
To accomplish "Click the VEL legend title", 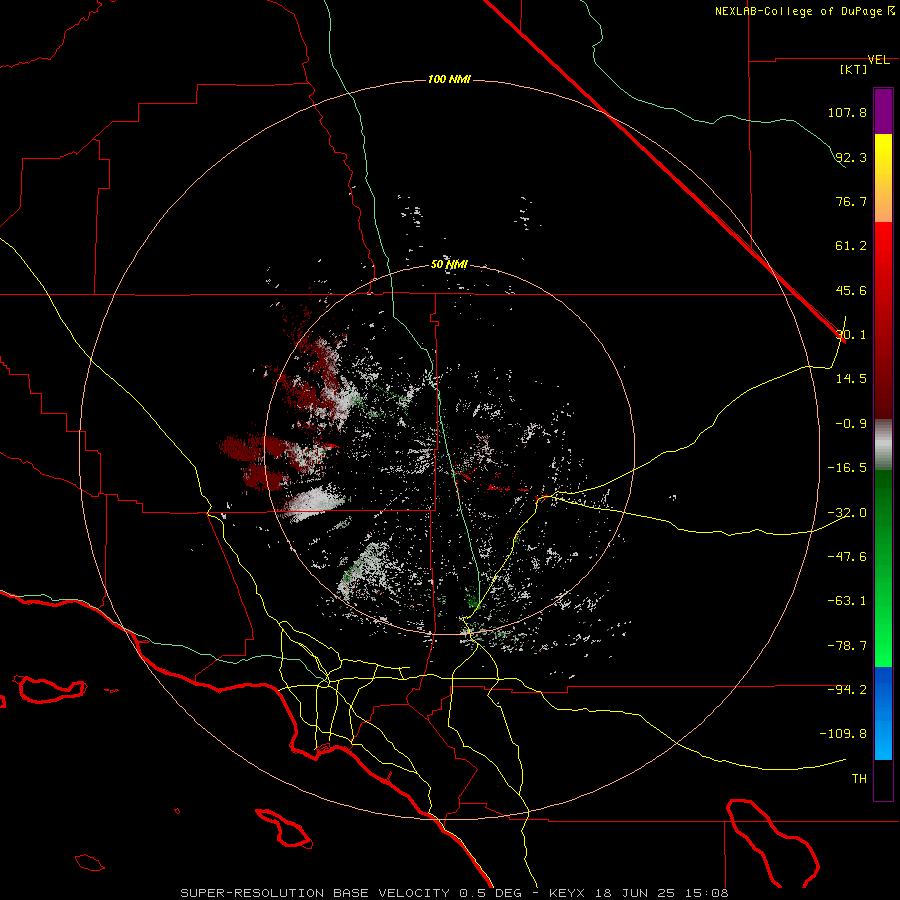I will pos(878,60).
